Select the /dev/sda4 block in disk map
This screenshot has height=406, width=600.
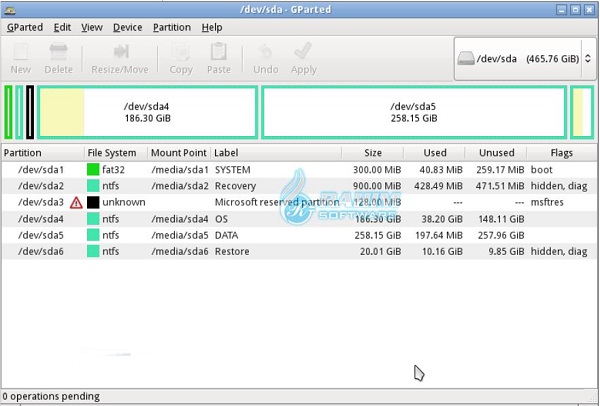pos(147,112)
